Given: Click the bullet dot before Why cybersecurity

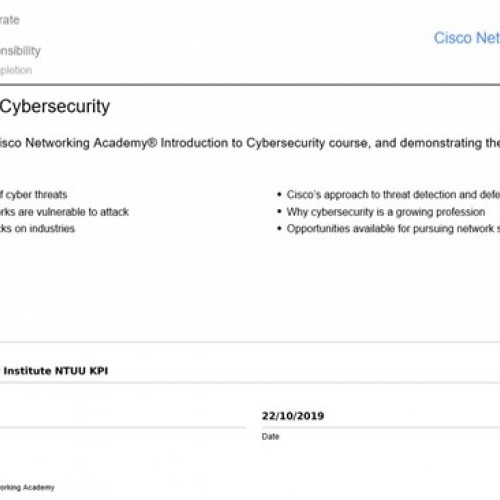Looking at the screenshot, I should [279, 211].
